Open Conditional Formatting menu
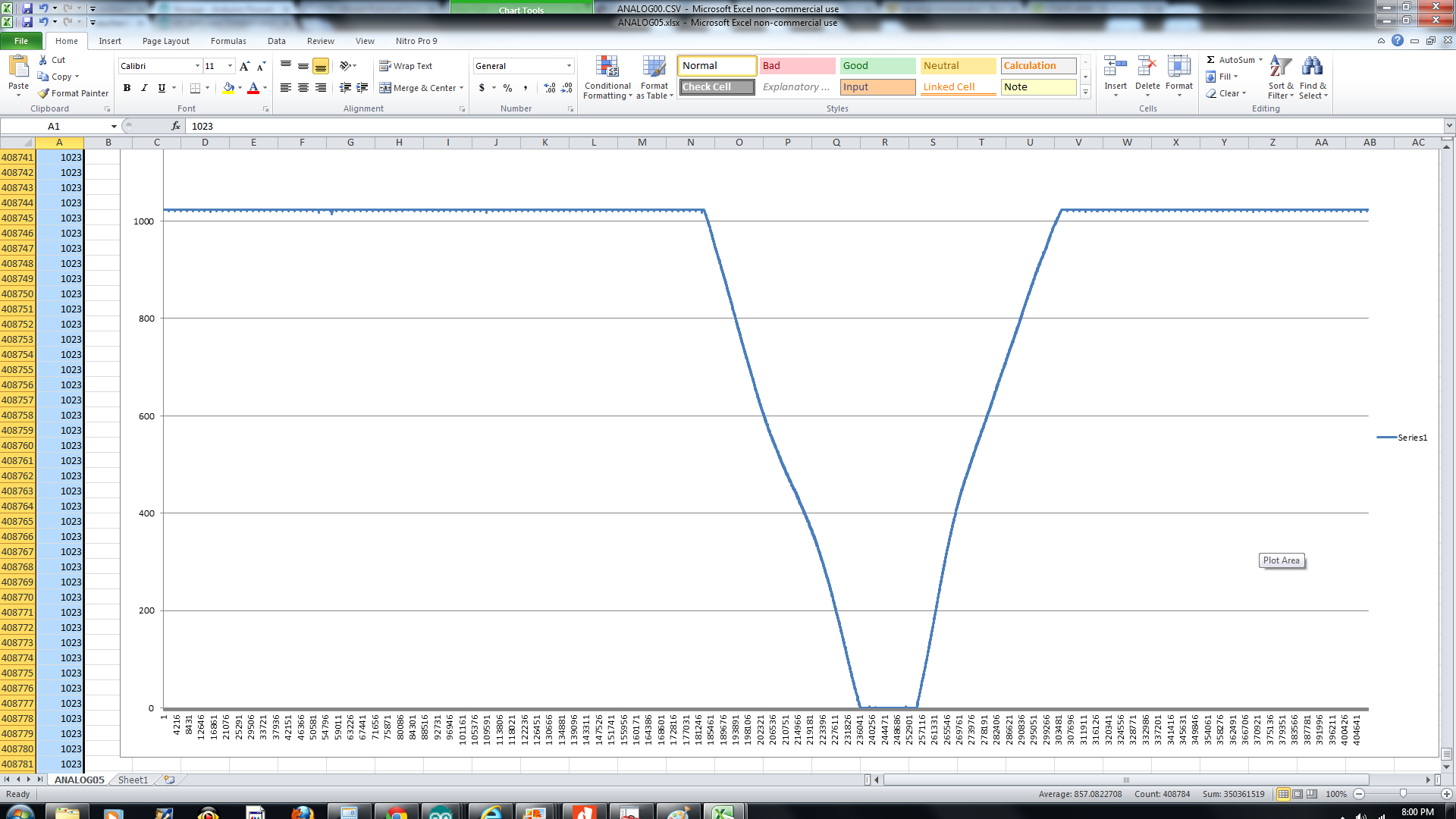The height and width of the screenshot is (819, 1456). [607, 77]
